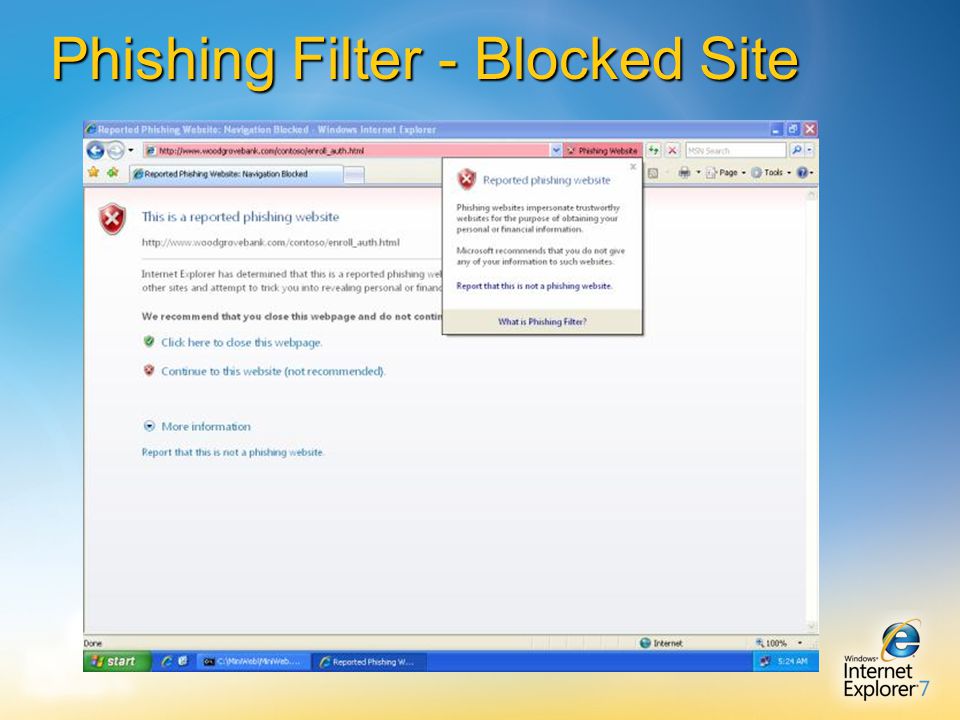
Task: Click the search magnifier button
Action: [797, 150]
